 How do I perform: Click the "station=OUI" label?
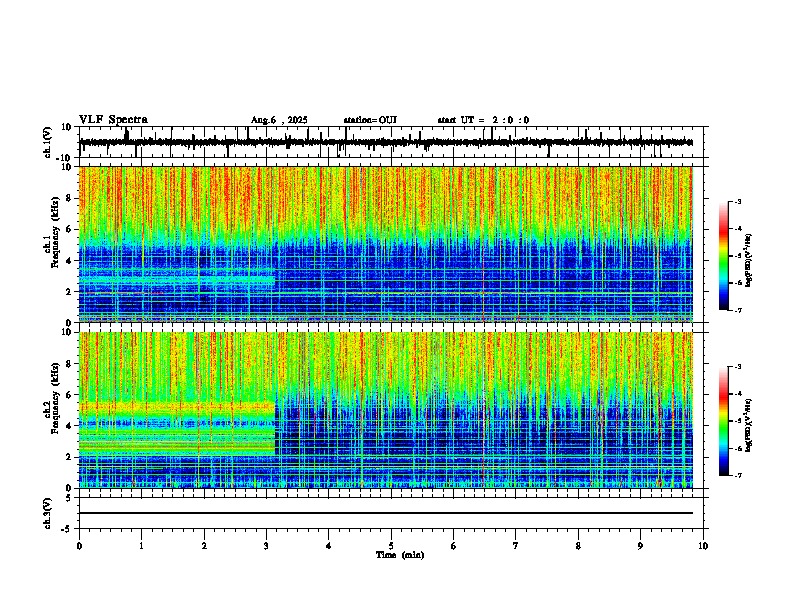(x=370, y=120)
